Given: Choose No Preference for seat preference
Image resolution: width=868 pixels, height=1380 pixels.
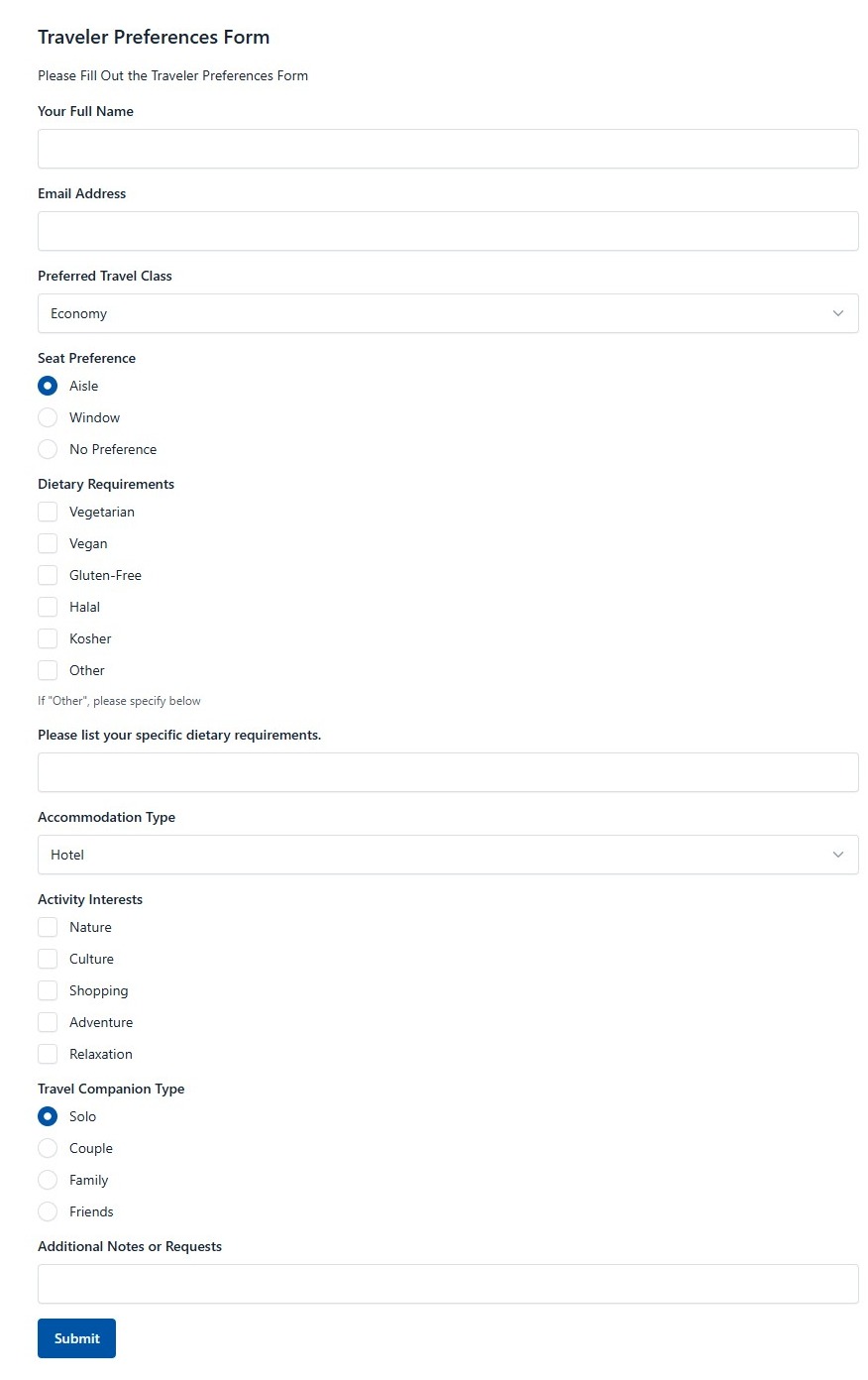Looking at the screenshot, I should 47,449.
